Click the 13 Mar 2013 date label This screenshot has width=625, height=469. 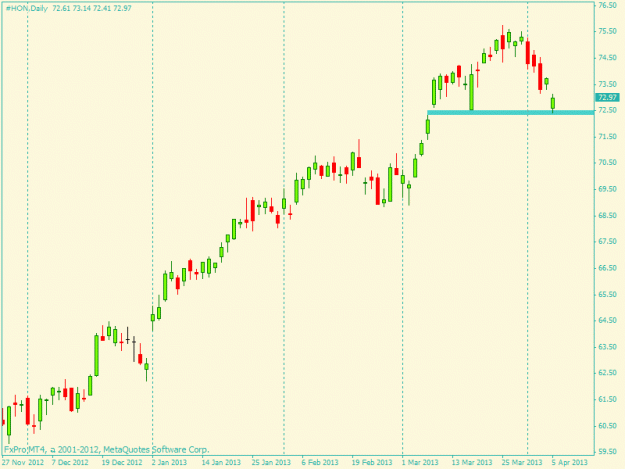(472, 462)
